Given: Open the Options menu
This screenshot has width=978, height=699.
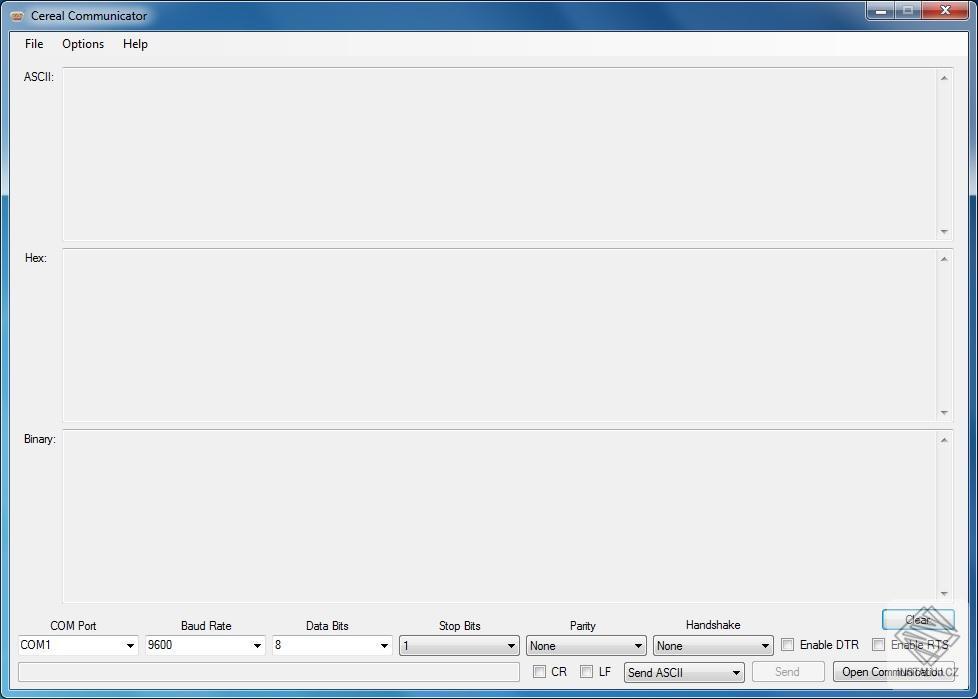Looking at the screenshot, I should [x=83, y=44].
